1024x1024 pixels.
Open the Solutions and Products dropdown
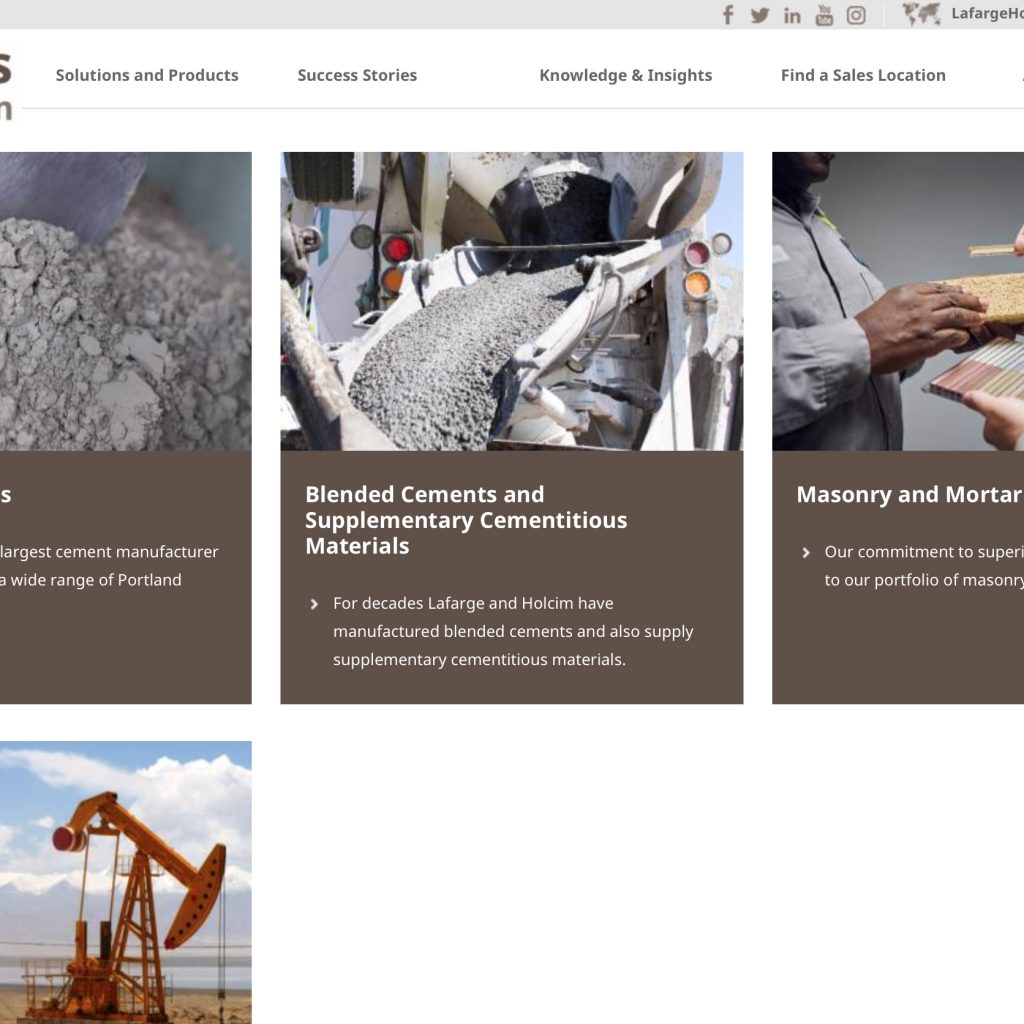coord(148,75)
